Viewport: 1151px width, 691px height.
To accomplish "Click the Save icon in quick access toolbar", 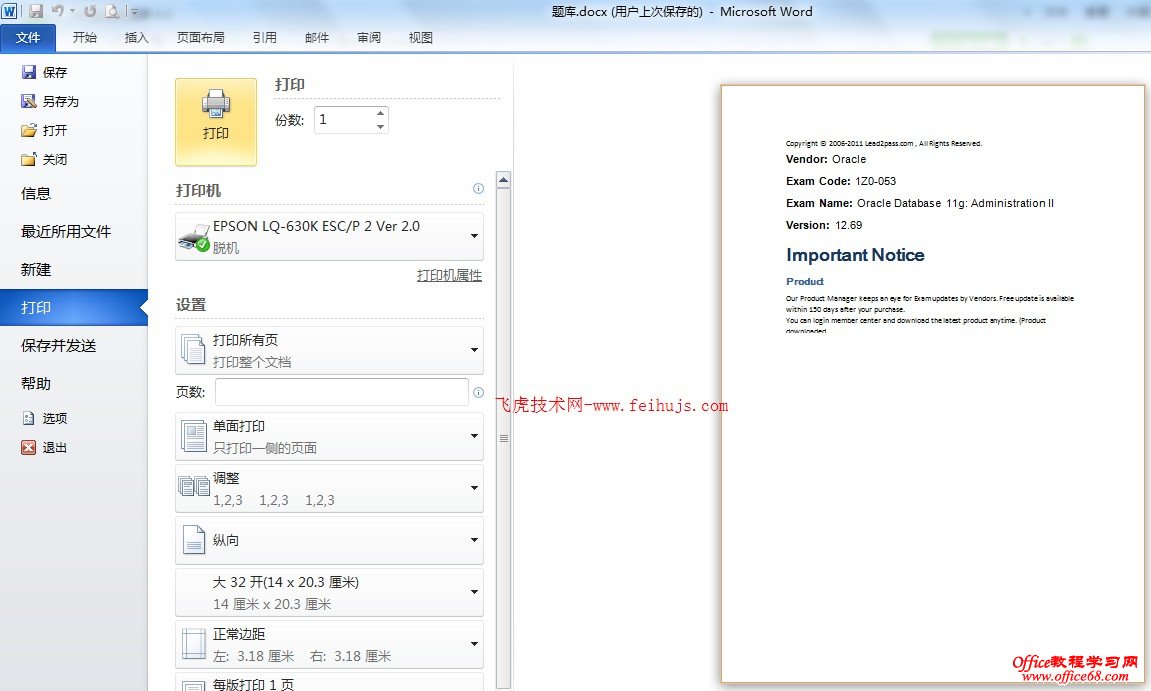I will coord(35,11).
